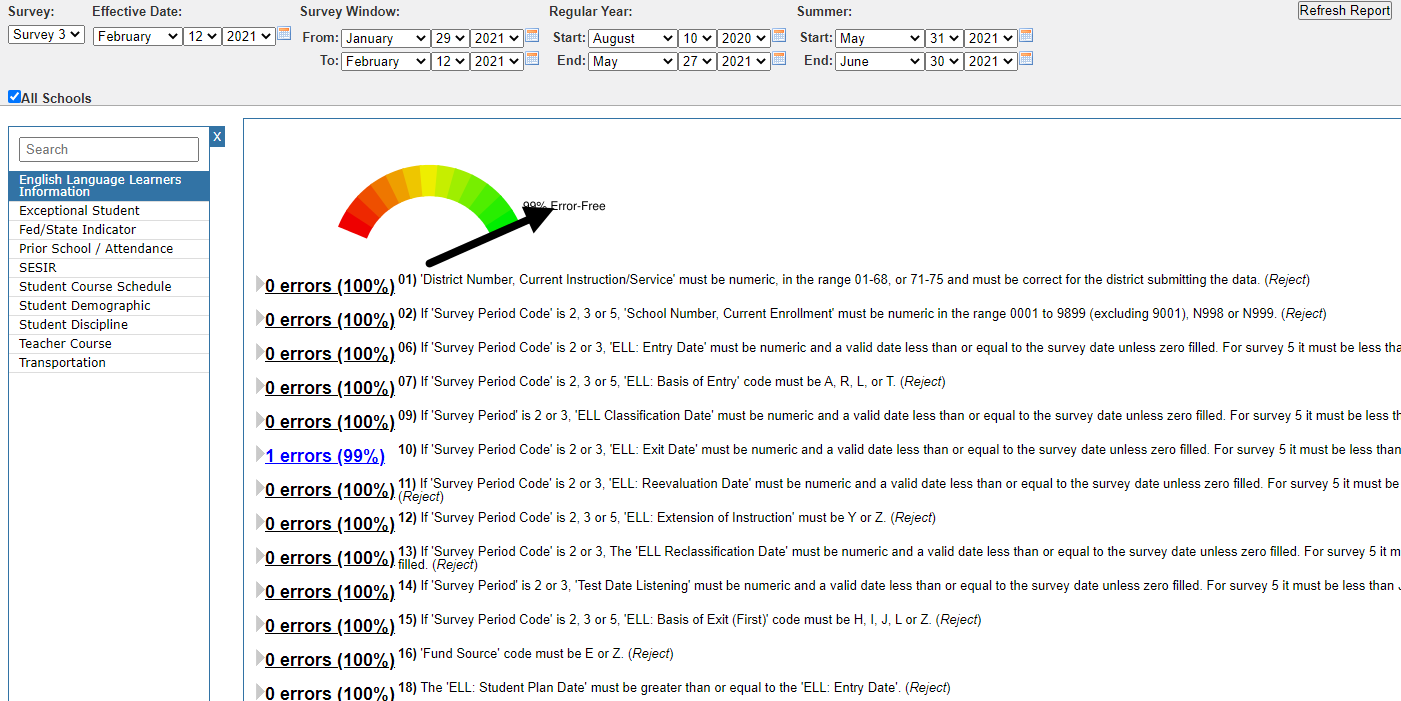Open calendar for Summer End date
This screenshot has height=701, width=1401.
click(1026, 60)
